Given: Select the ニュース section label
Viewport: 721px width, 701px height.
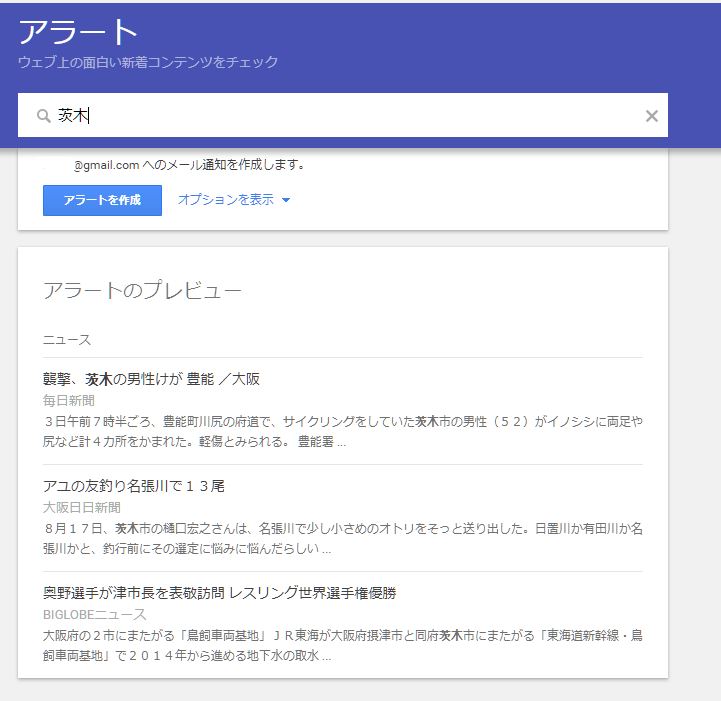Looking at the screenshot, I should 66,340.
